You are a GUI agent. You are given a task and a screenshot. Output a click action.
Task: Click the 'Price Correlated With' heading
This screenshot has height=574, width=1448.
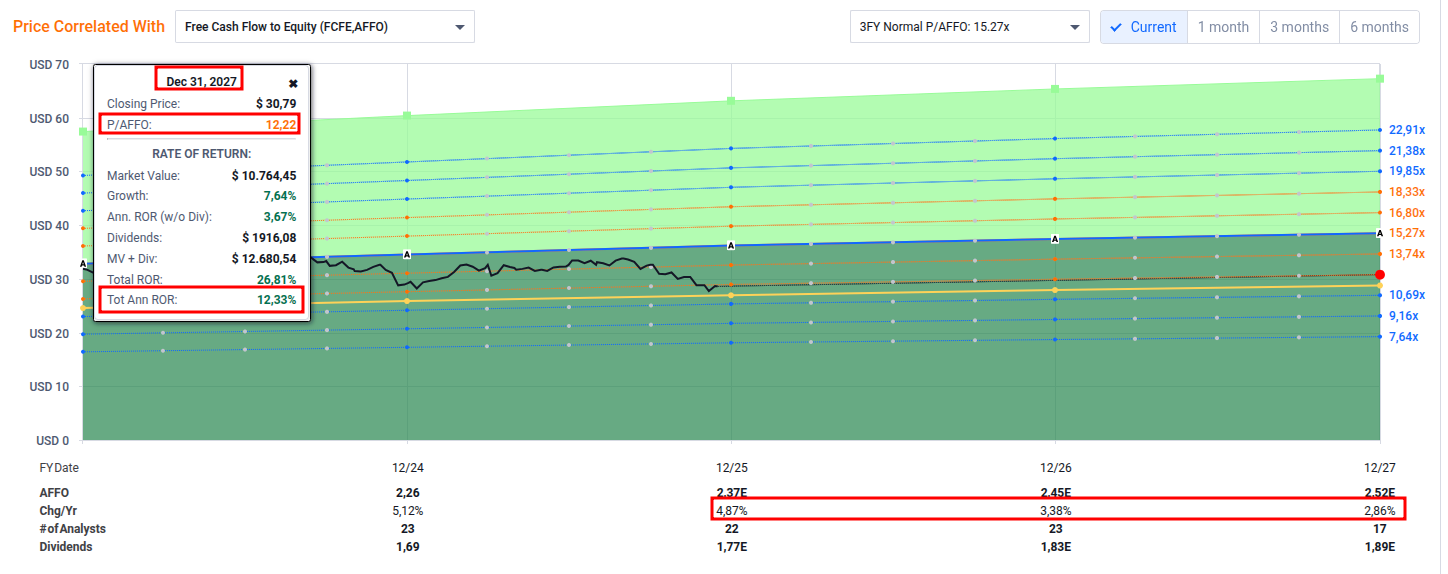[89, 27]
